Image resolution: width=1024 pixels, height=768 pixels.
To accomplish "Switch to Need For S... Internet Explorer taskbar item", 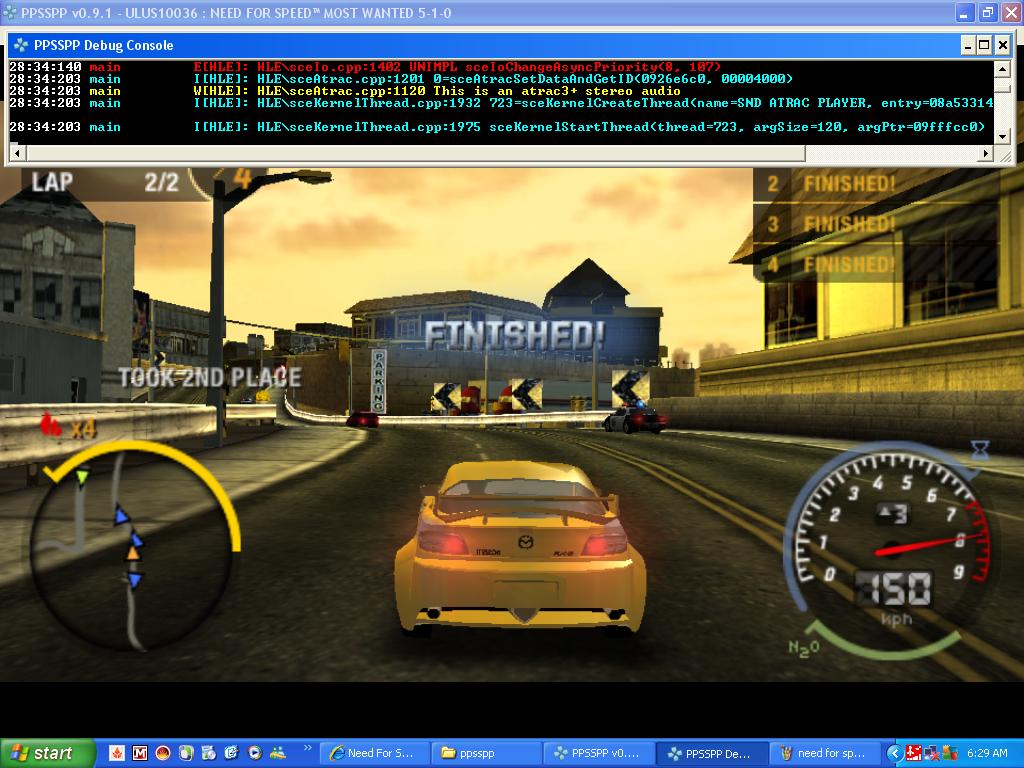I will click(x=374, y=753).
